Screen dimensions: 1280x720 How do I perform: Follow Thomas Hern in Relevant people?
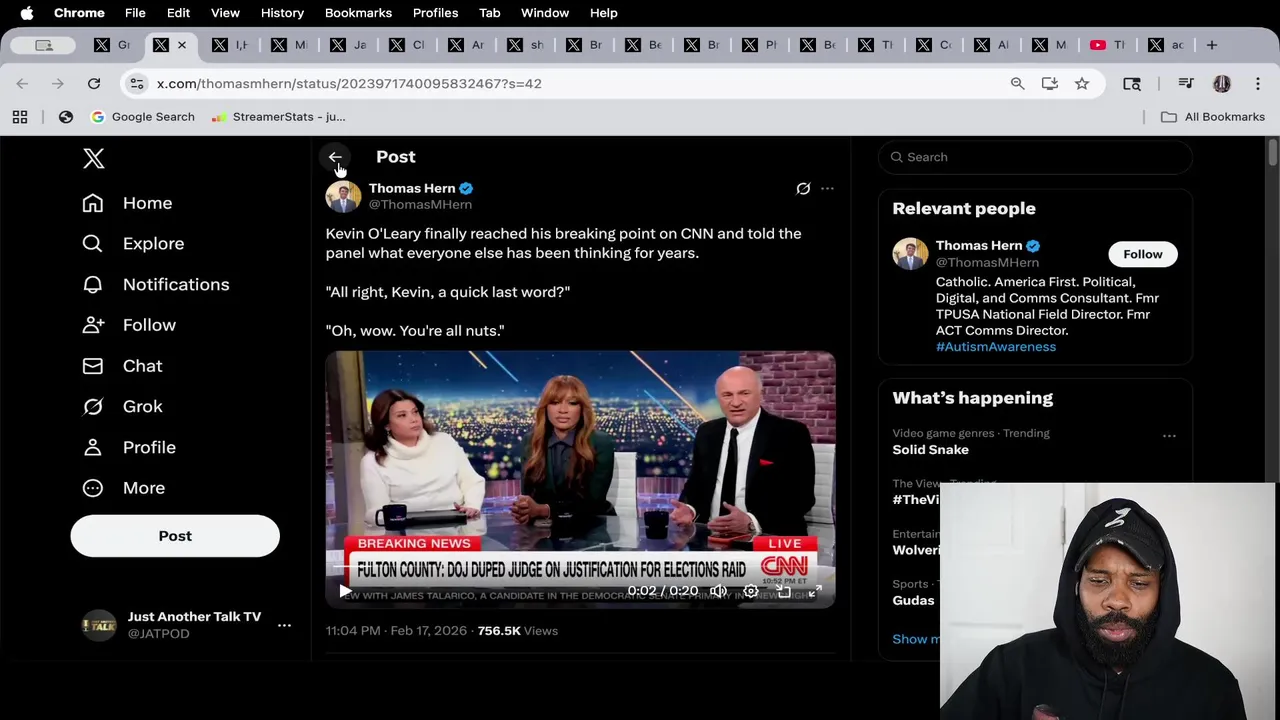click(1143, 254)
